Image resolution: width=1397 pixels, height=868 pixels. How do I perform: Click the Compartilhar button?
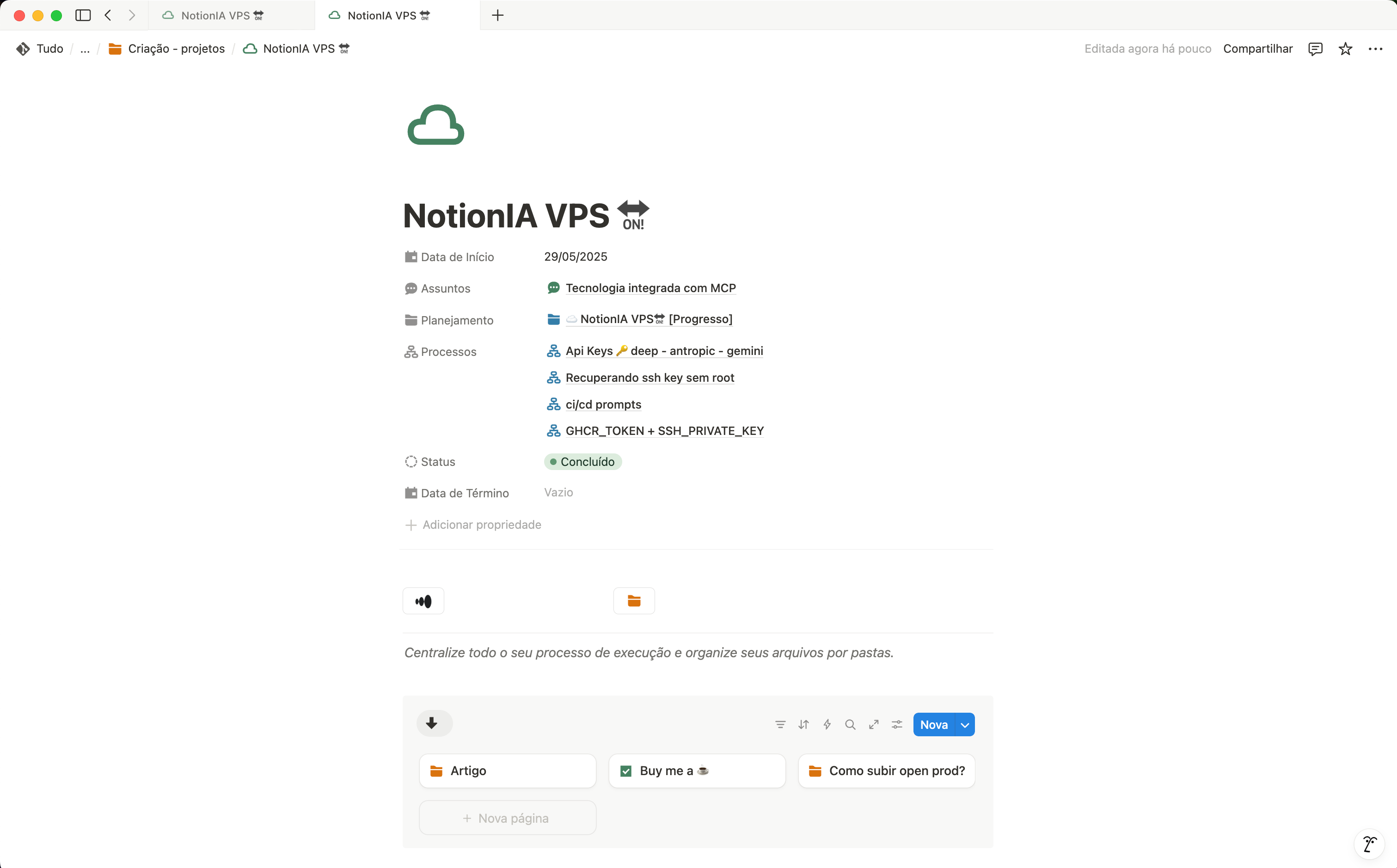(x=1257, y=49)
